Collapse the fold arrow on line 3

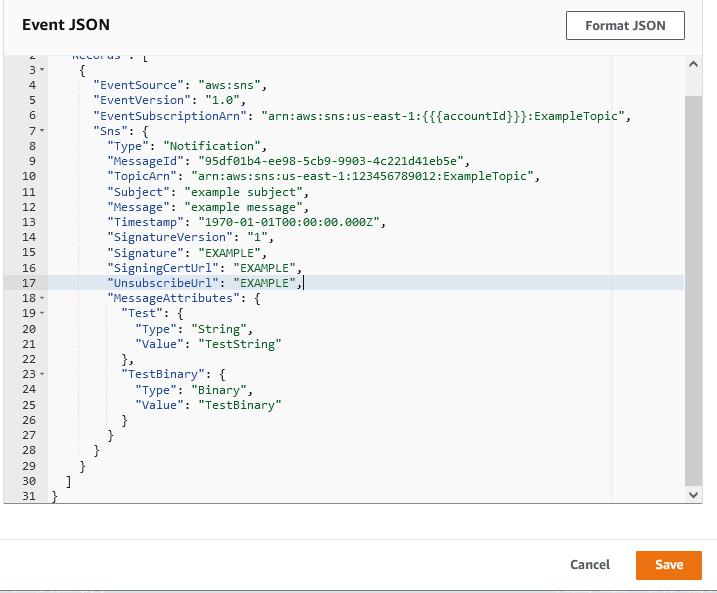[x=42, y=70]
